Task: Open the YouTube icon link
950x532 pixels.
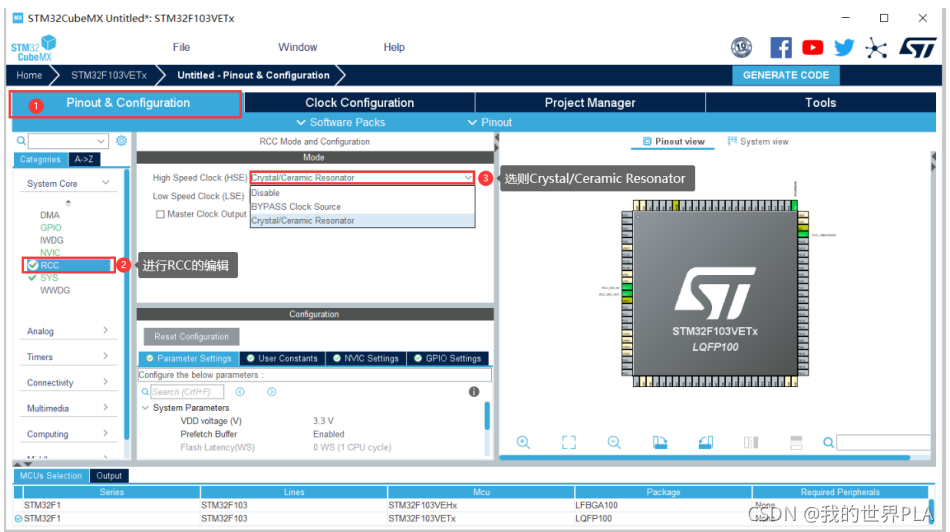Action: click(x=812, y=47)
